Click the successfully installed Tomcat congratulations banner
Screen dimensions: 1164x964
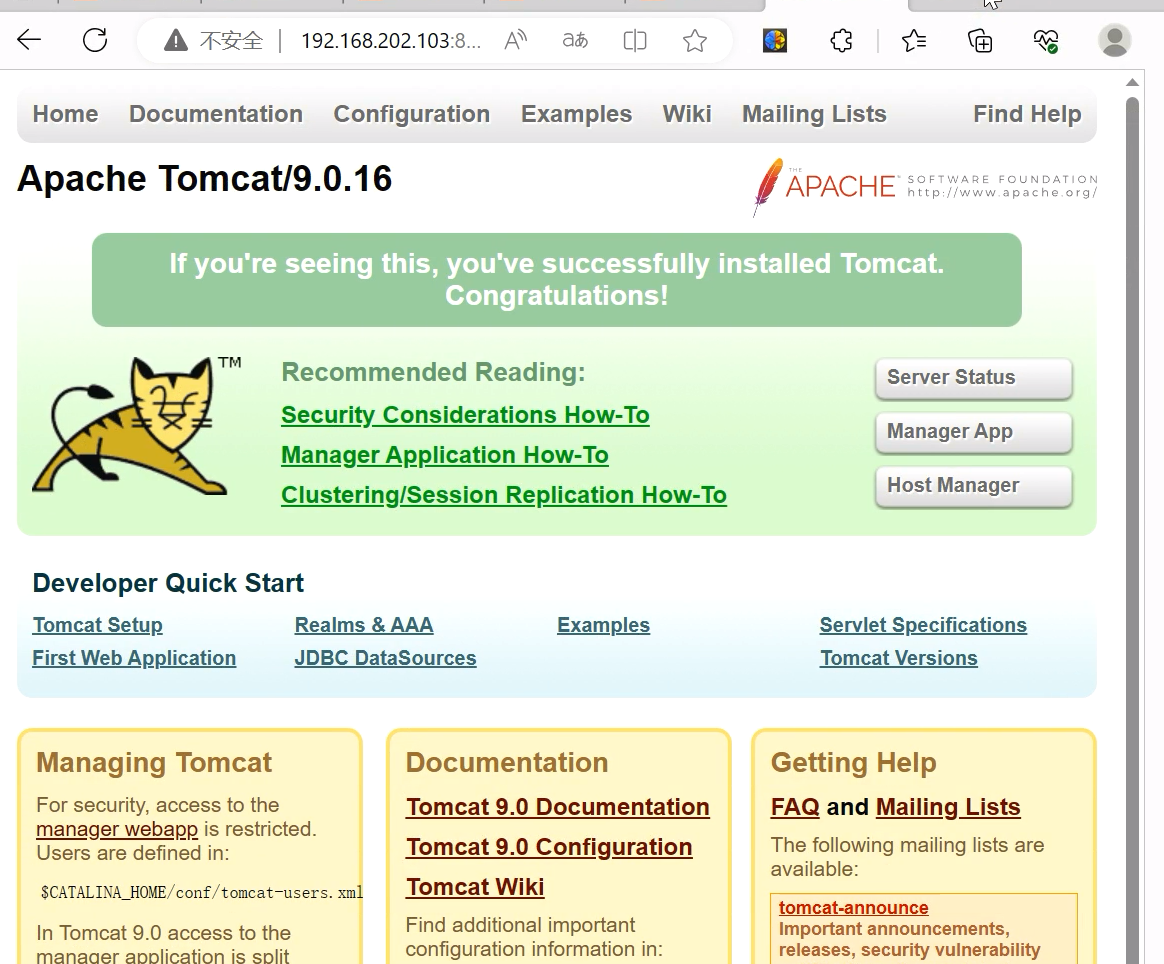557,280
